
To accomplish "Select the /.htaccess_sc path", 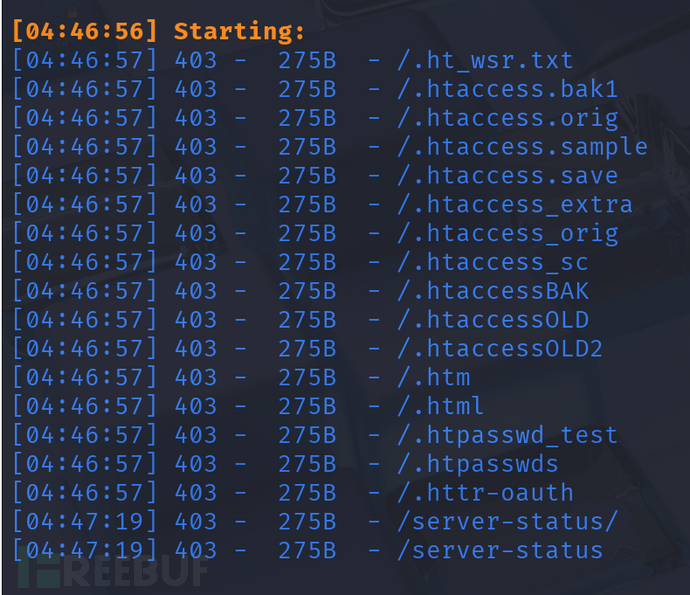I will coord(494,263).
